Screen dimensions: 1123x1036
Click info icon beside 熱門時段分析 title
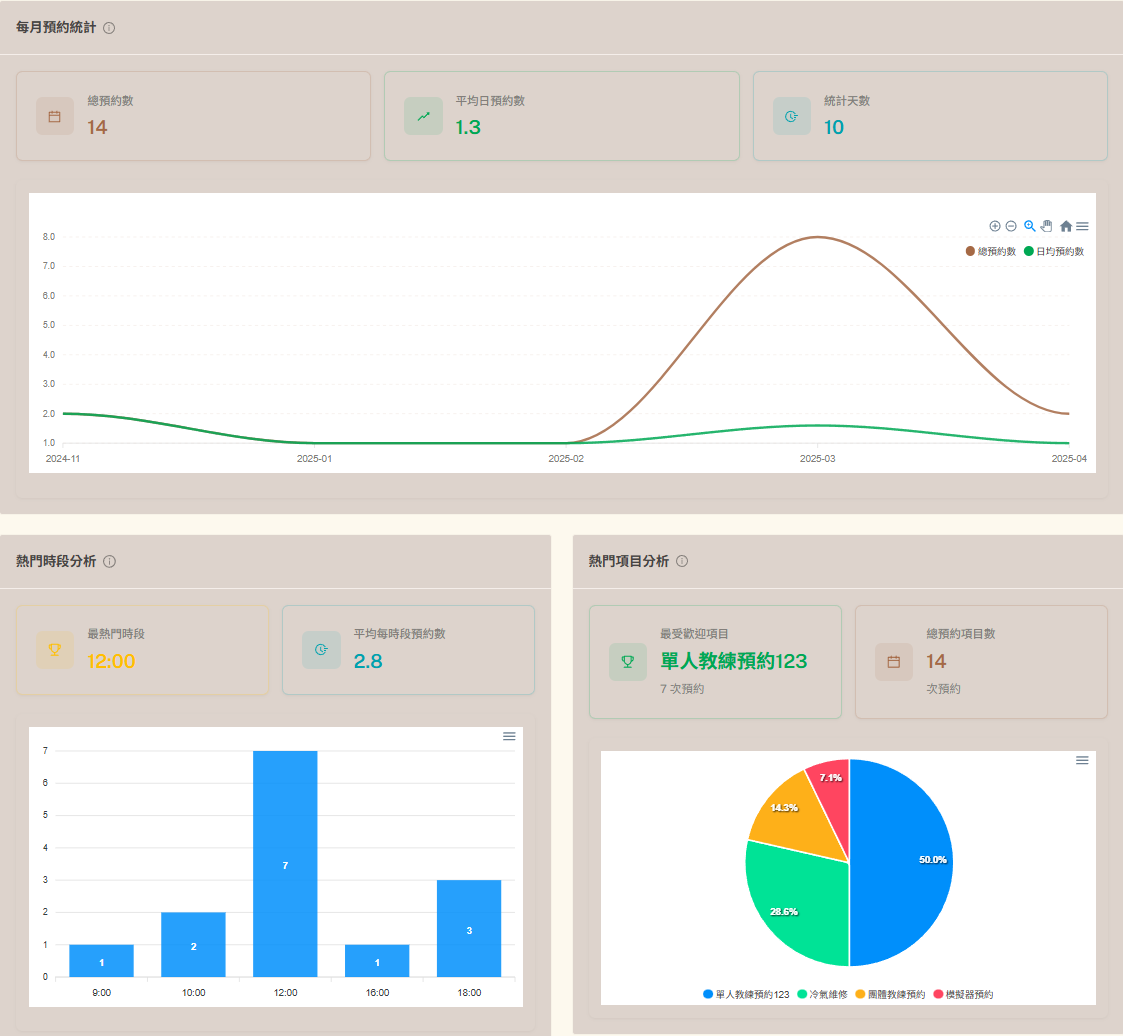[110, 562]
